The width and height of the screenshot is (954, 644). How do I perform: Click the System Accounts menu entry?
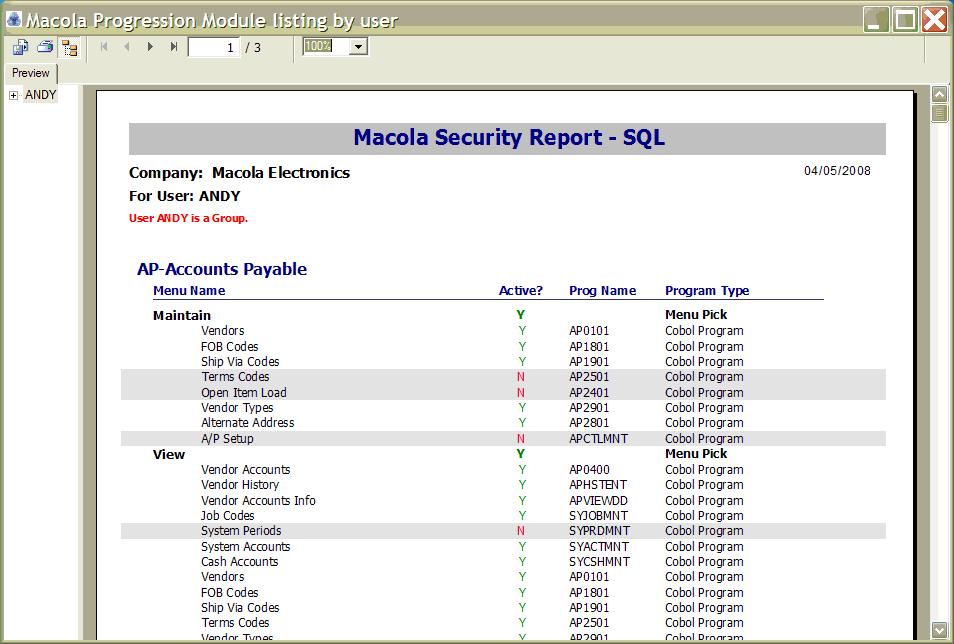click(x=246, y=547)
